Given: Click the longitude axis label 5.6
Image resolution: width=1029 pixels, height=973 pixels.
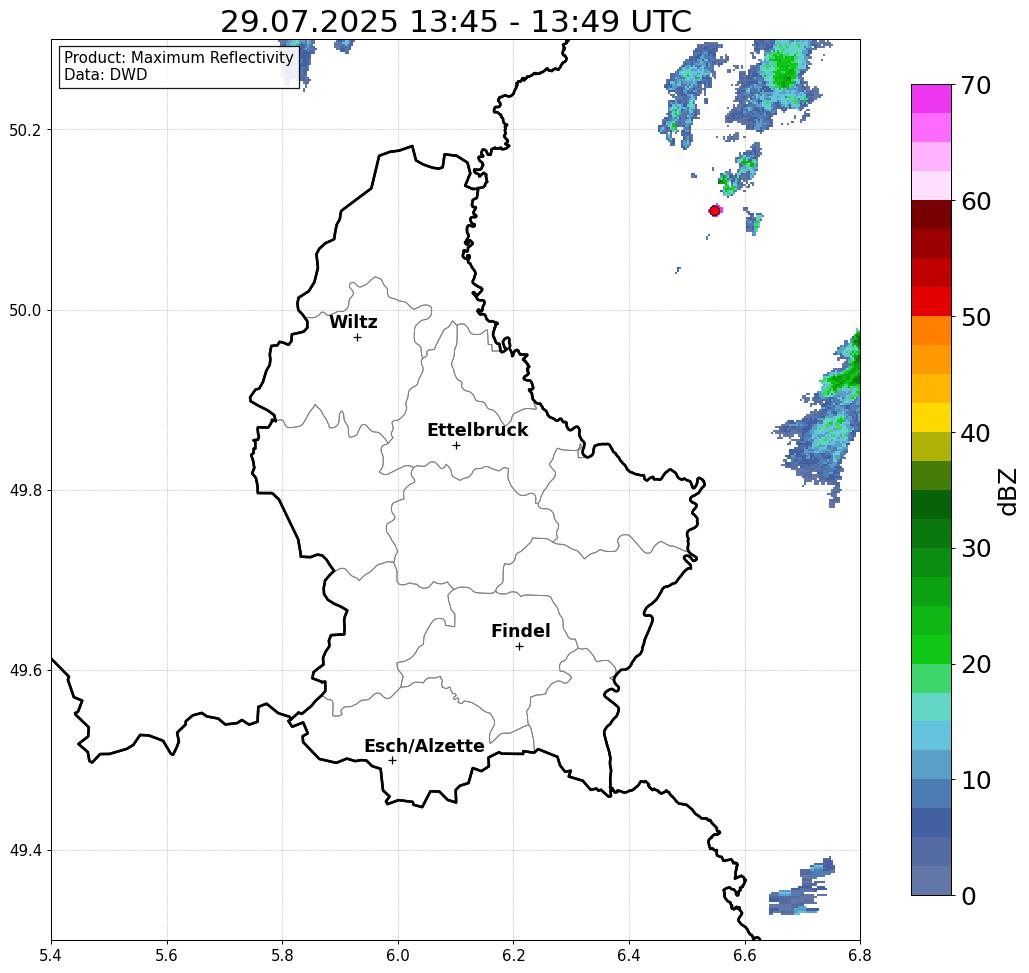Looking at the screenshot, I should pos(167,955).
